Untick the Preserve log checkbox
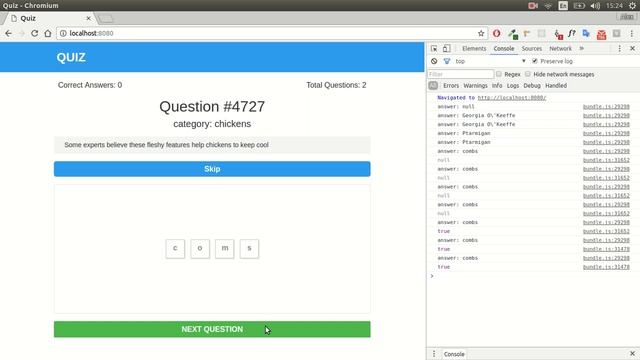The height and width of the screenshot is (360, 640). [535, 61]
